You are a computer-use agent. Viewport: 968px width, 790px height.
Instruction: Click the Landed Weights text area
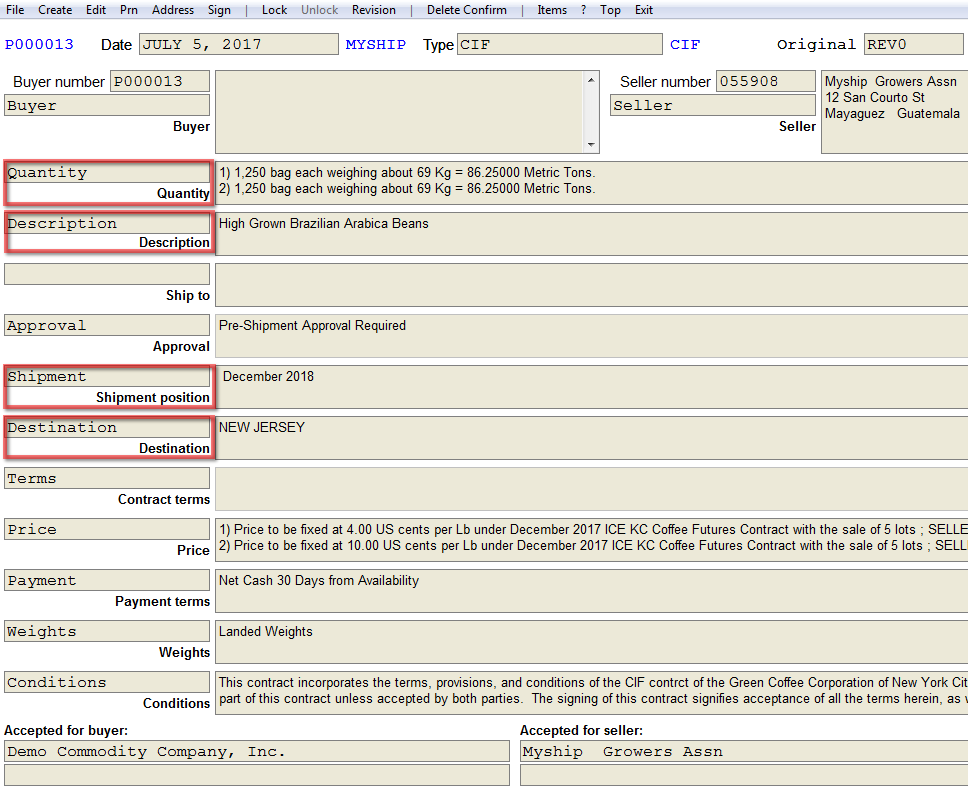591,642
